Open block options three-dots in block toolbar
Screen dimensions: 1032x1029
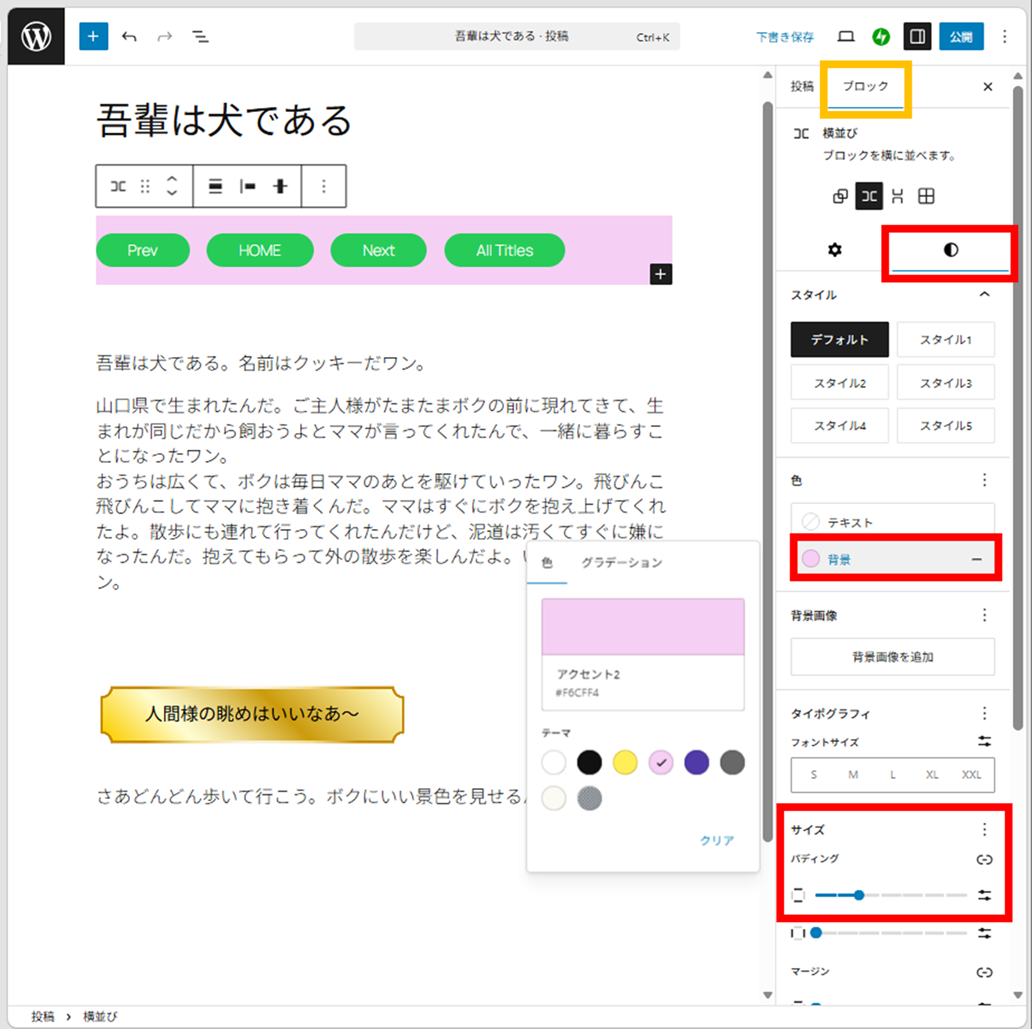click(323, 186)
